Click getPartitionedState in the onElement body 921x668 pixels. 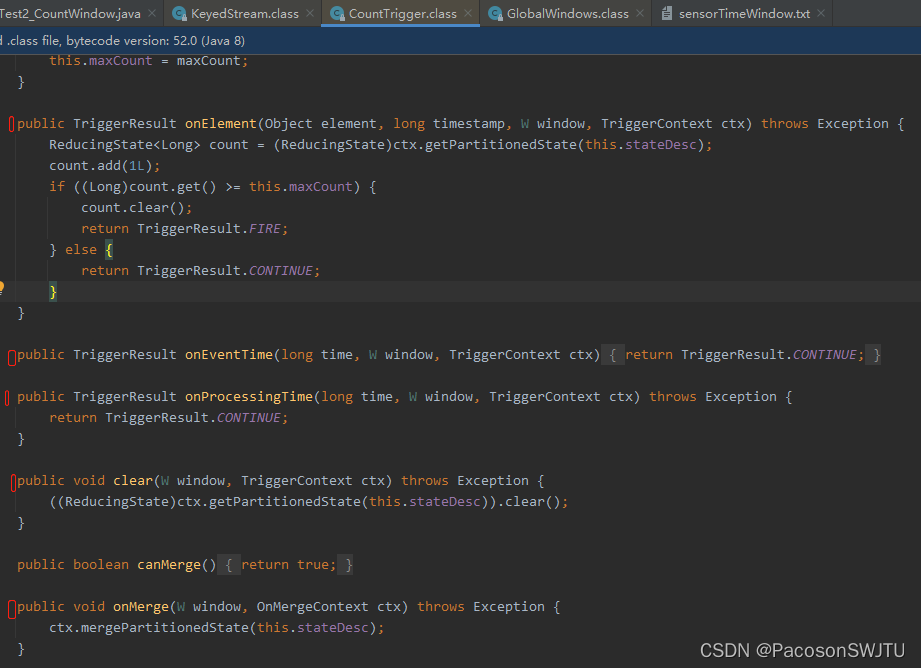click(x=500, y=145)
